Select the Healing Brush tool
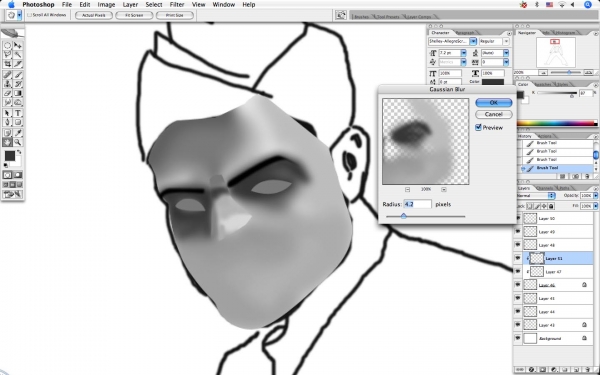 click(7, 75)
